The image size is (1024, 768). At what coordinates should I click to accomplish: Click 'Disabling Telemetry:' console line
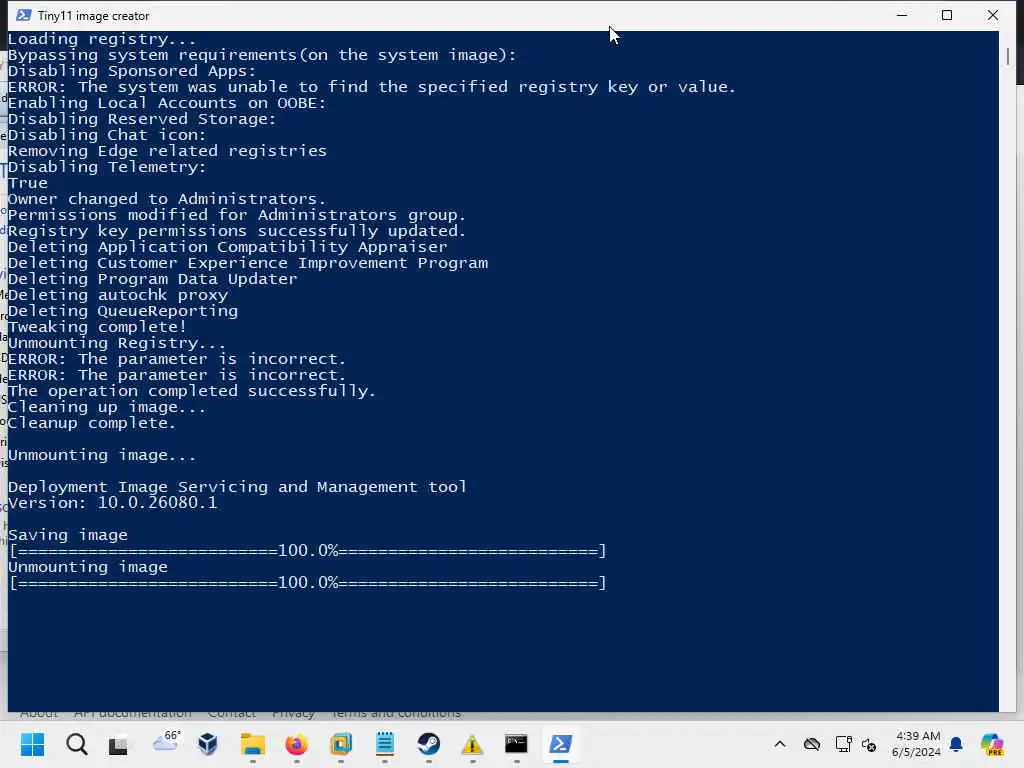(106, 167)
